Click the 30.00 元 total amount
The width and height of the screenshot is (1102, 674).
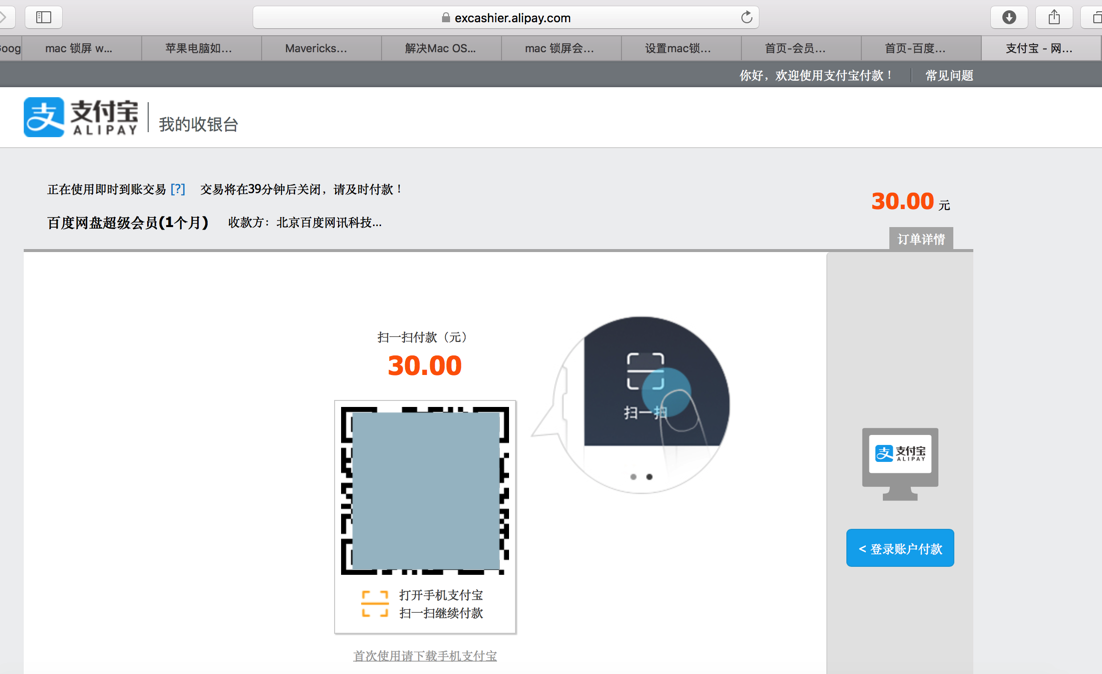911,202
